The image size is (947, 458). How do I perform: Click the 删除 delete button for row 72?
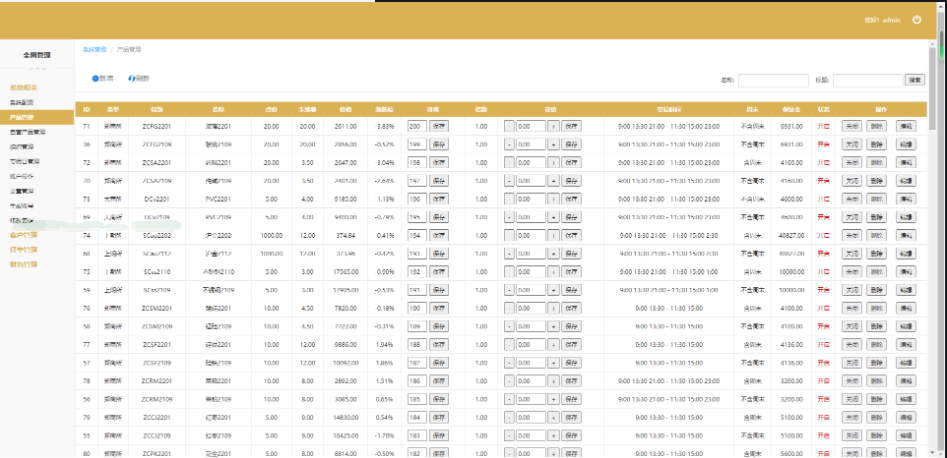pos(876,163)
